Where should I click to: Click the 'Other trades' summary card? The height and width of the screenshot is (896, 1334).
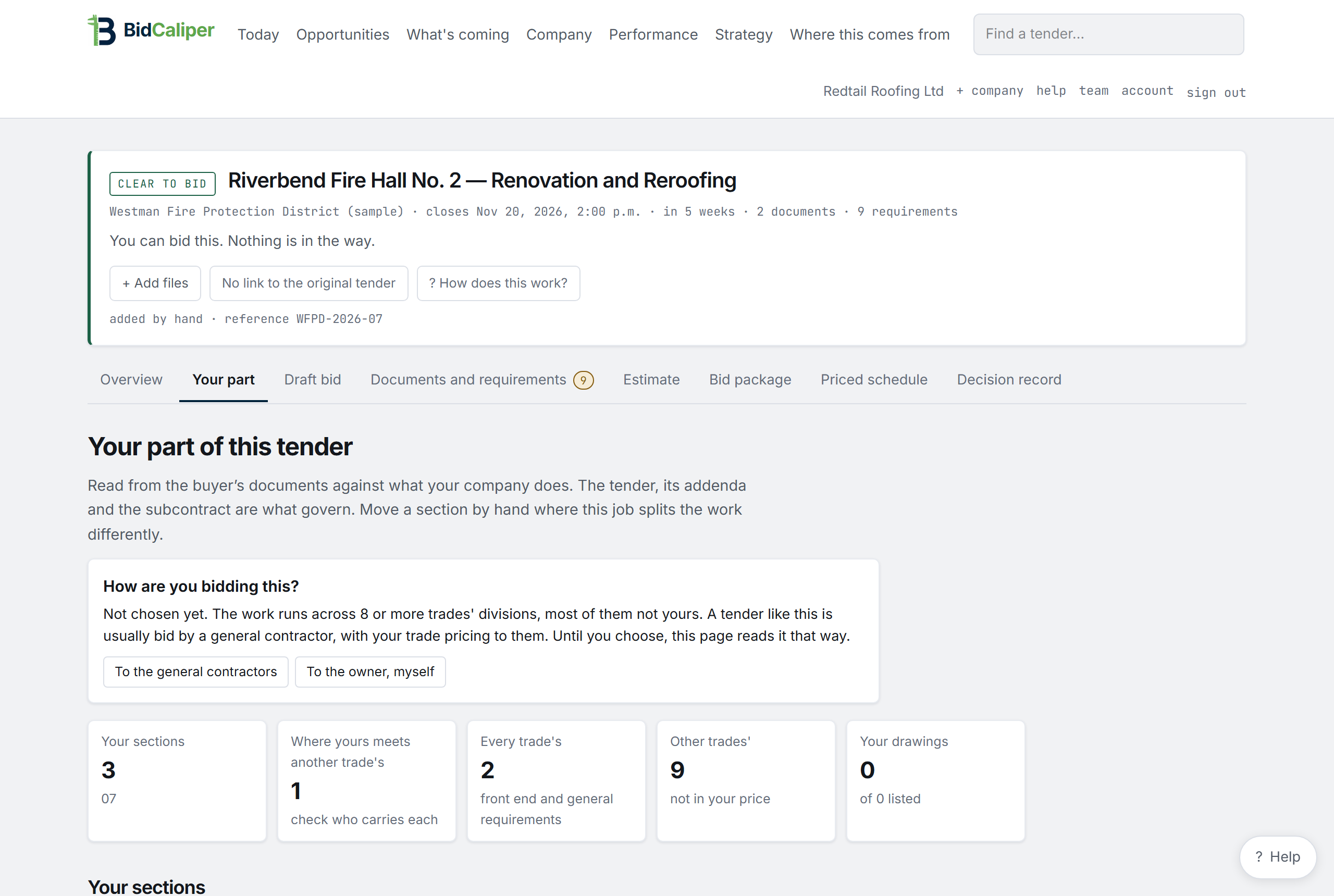click(746, 780)
